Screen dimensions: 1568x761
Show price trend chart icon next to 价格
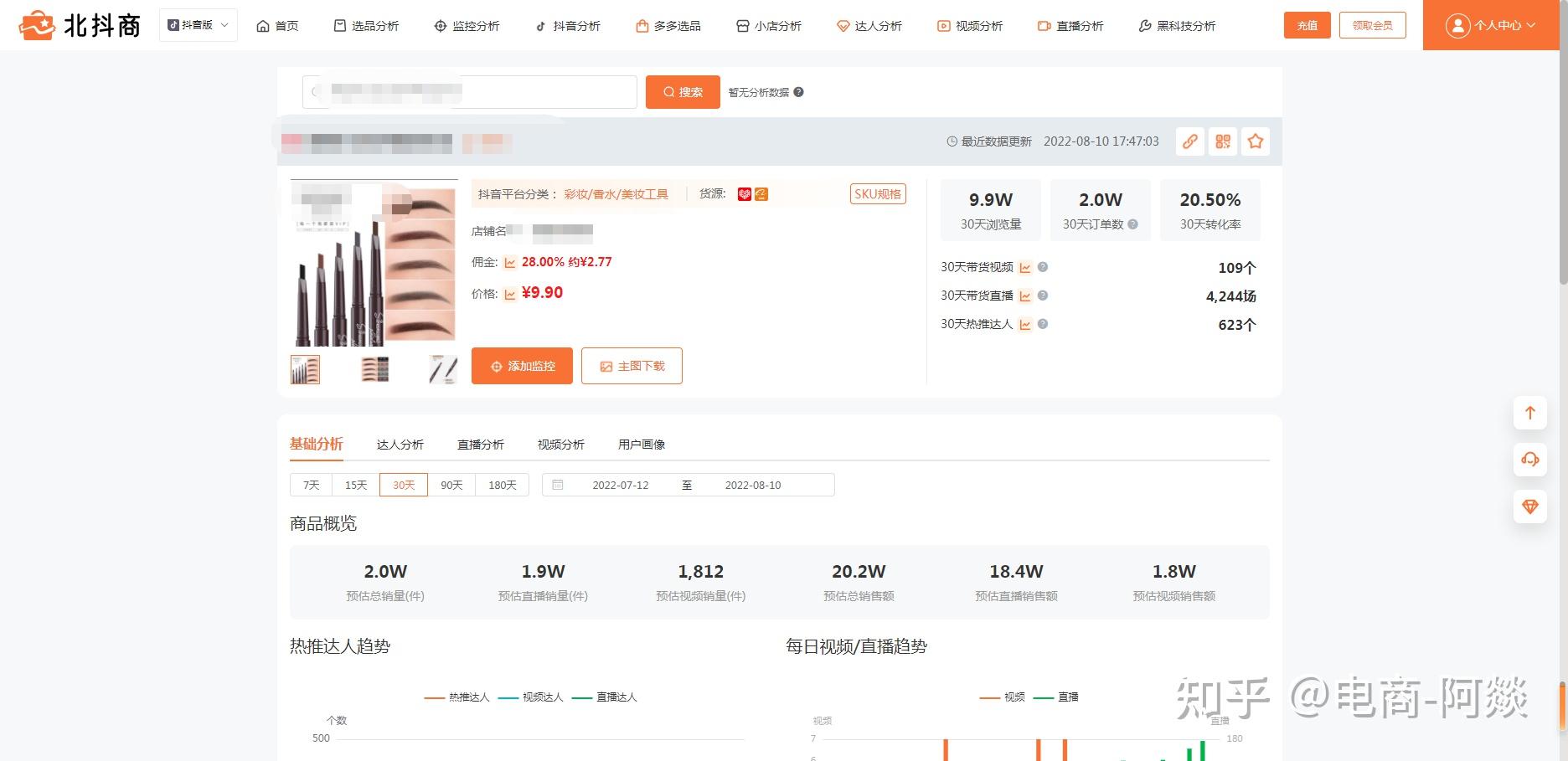pos(509,294)
